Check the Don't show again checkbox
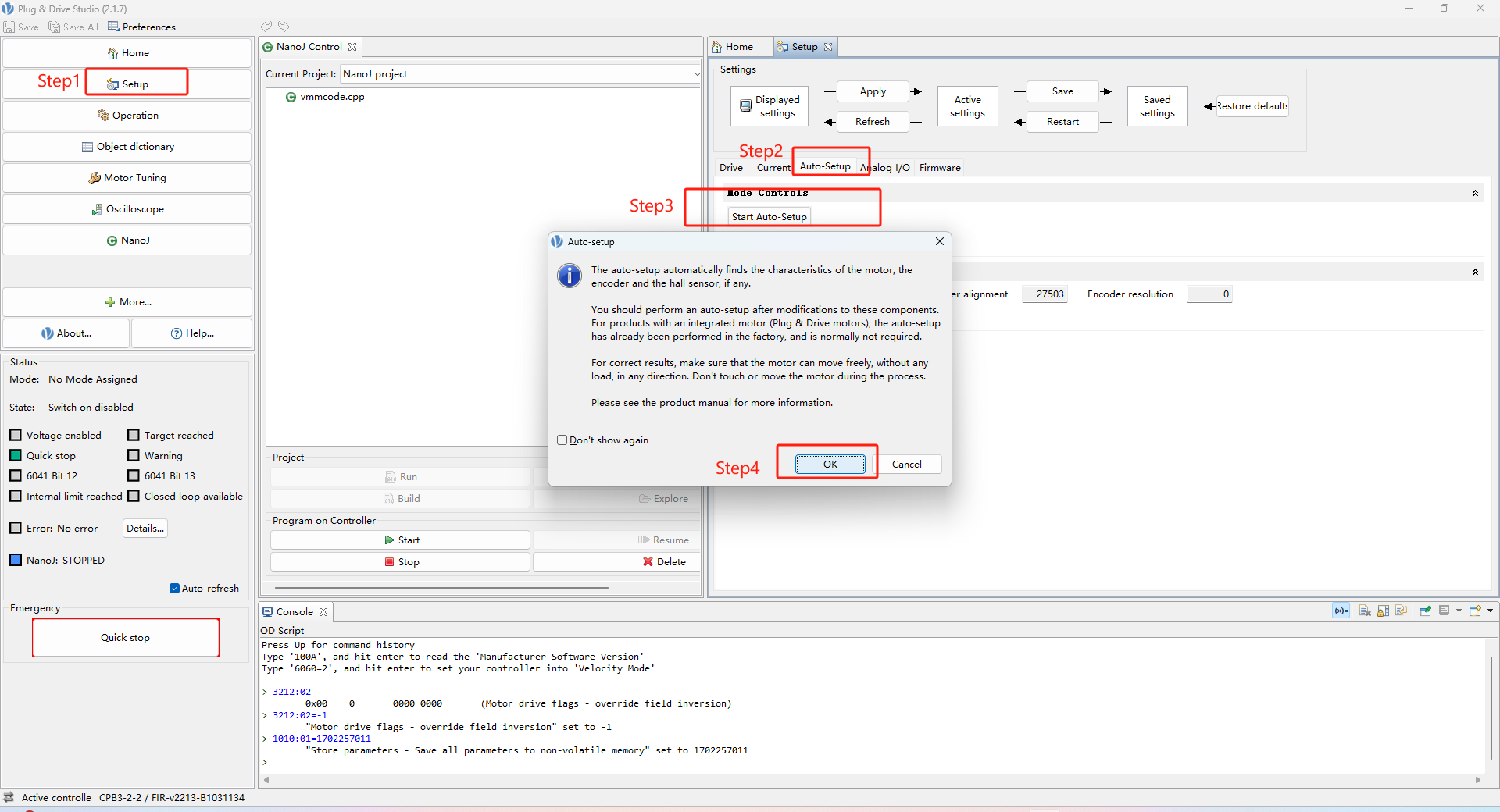 (562, 440)
